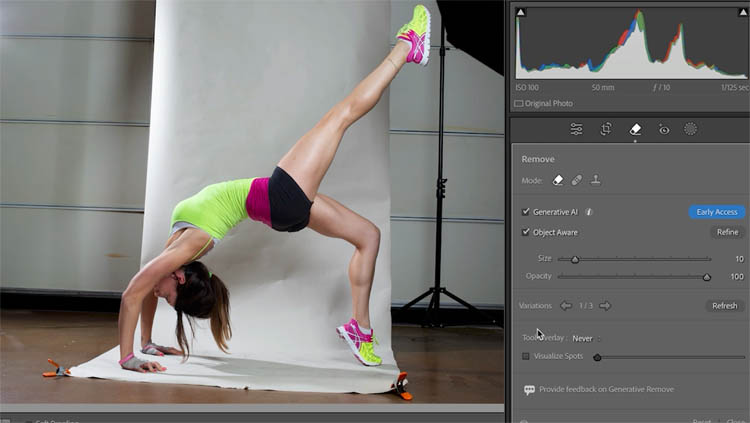Select the Remove eraser tool in tool strip
The image size is (750, 423).
coord(635,129)
